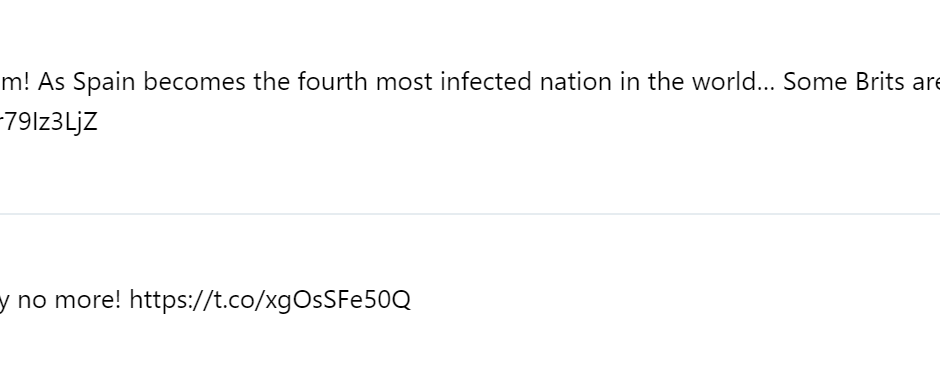Click the "m!" fragment at first tweet start
This screenshot has width=940, height=384.
(15, 82)
